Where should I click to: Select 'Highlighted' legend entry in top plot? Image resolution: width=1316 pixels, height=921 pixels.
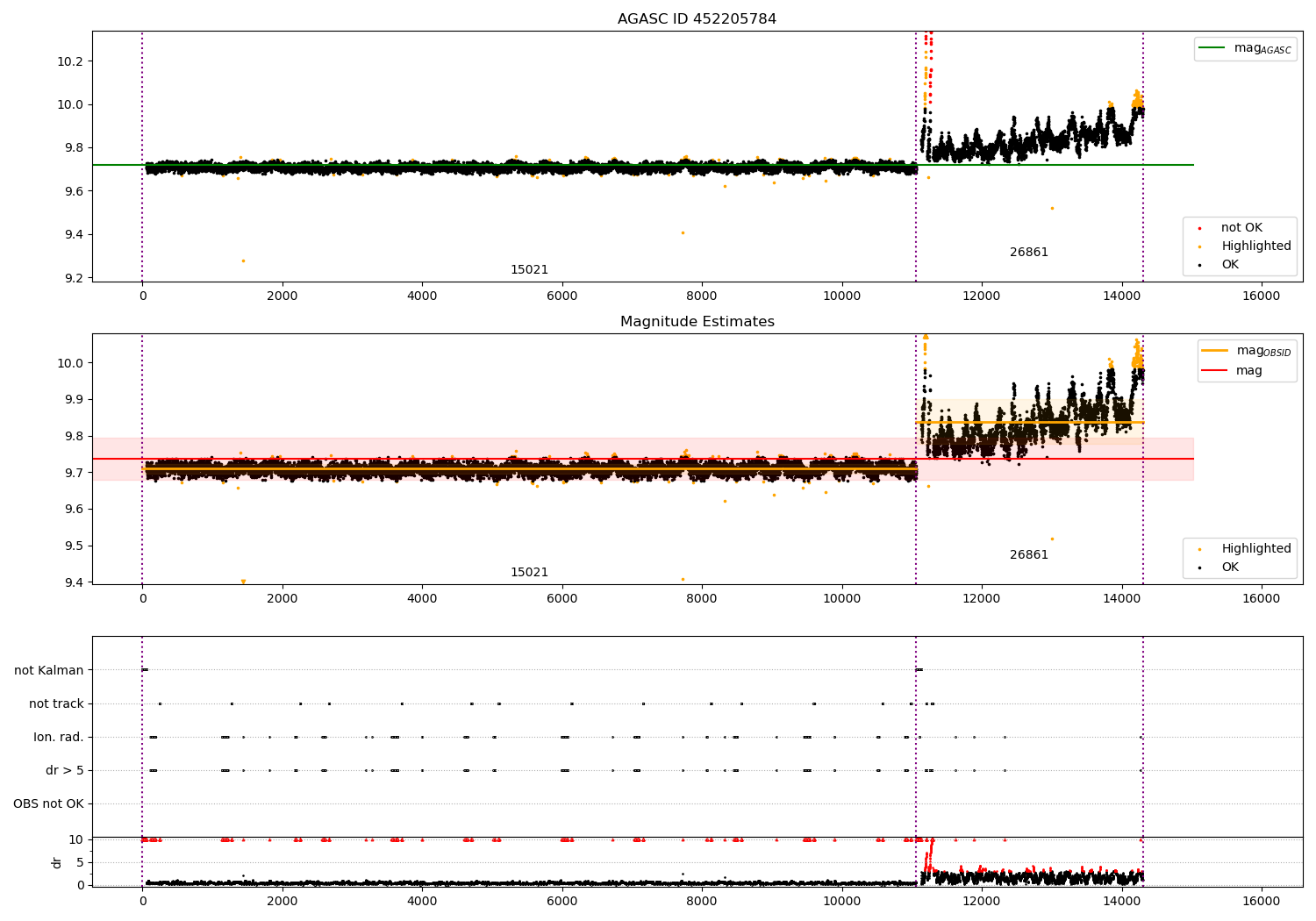click(1245, 246)
